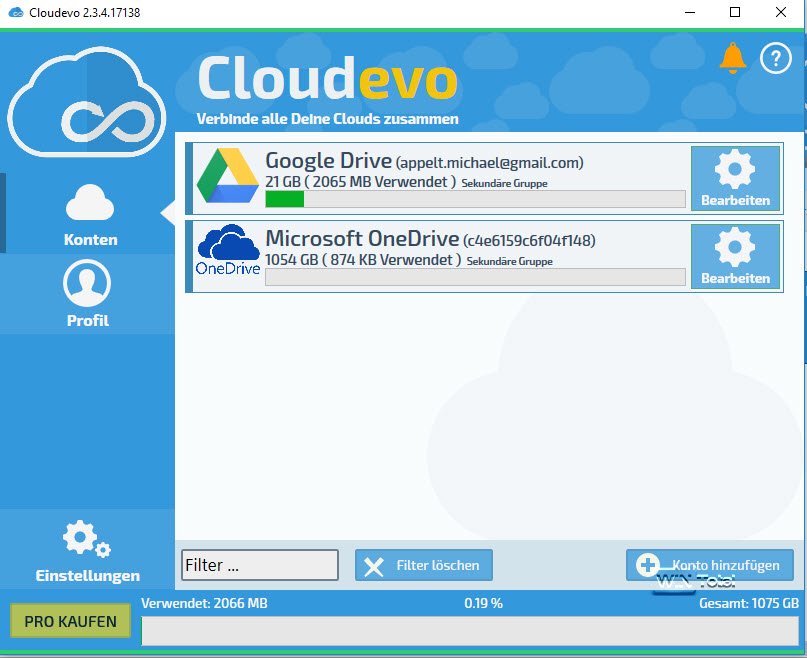Click the PRO KAUFEN button

71,621
